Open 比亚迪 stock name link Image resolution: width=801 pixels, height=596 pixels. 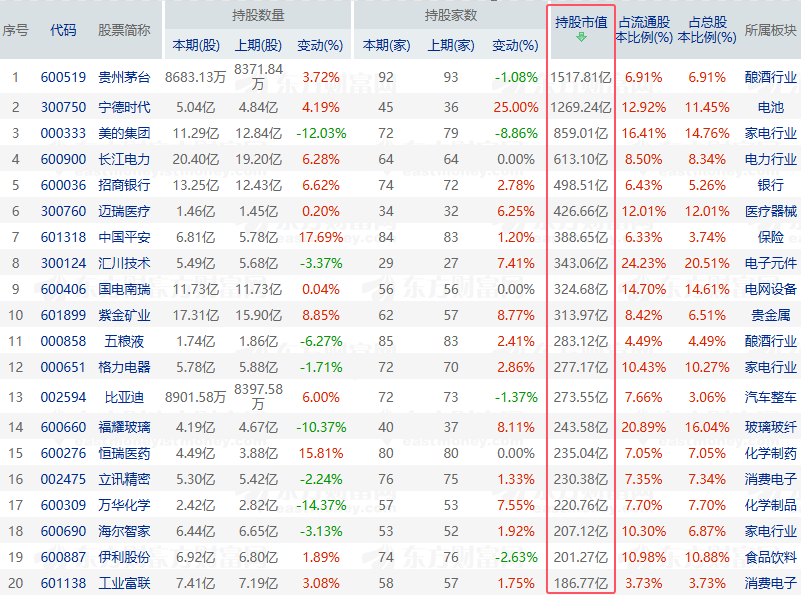124,398
